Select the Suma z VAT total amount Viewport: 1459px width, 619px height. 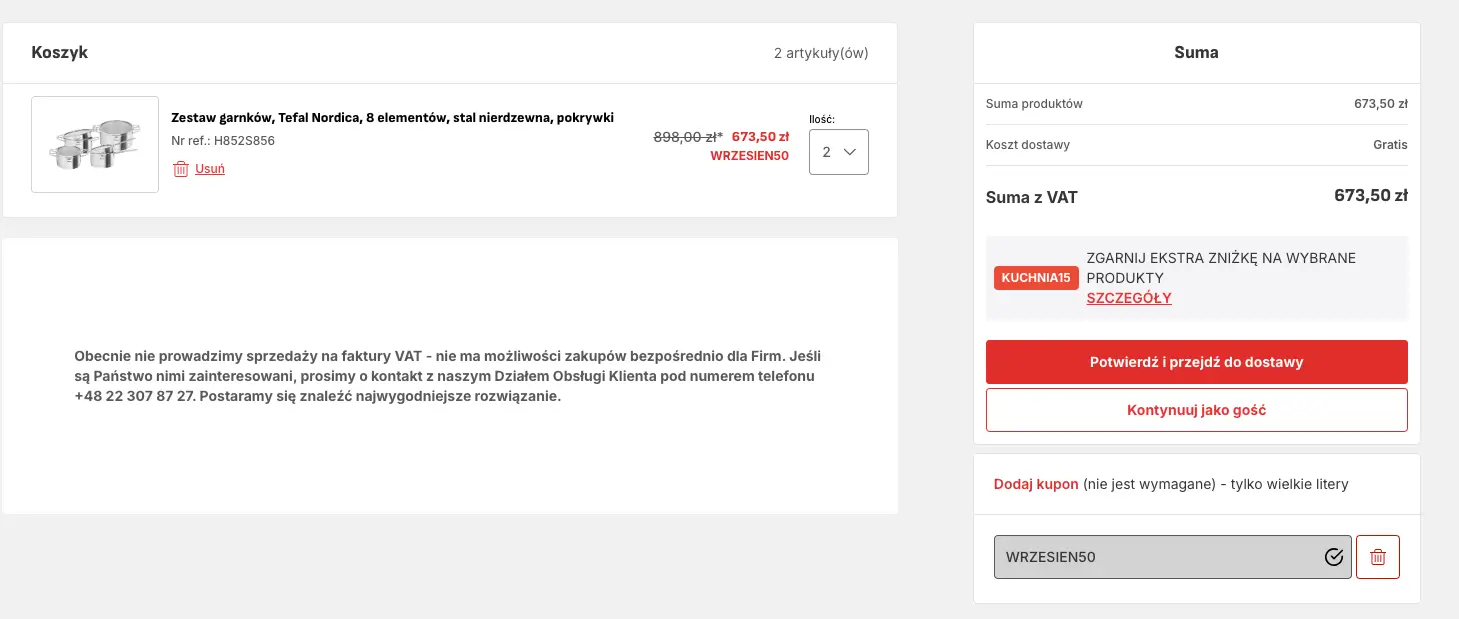point(1370,196)
